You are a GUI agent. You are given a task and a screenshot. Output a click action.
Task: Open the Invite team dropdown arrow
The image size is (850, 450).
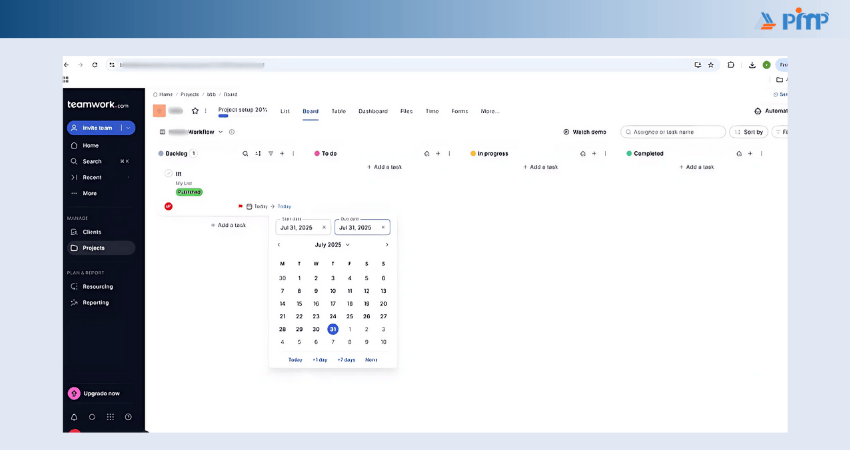pyautogui.click(x=128, y=128)
